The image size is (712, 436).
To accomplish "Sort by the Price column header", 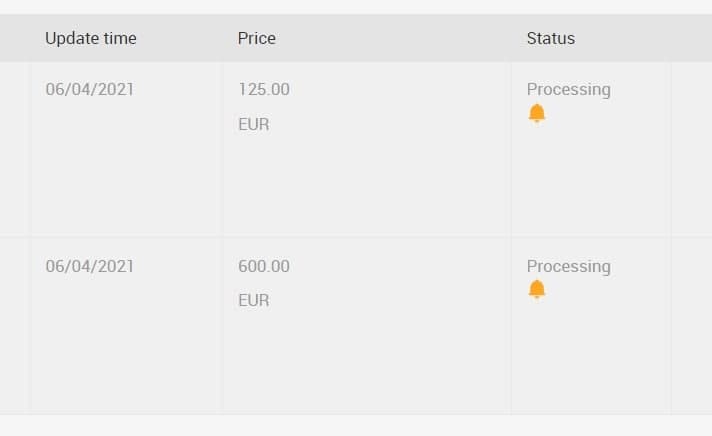I will [x=257, y=39].
